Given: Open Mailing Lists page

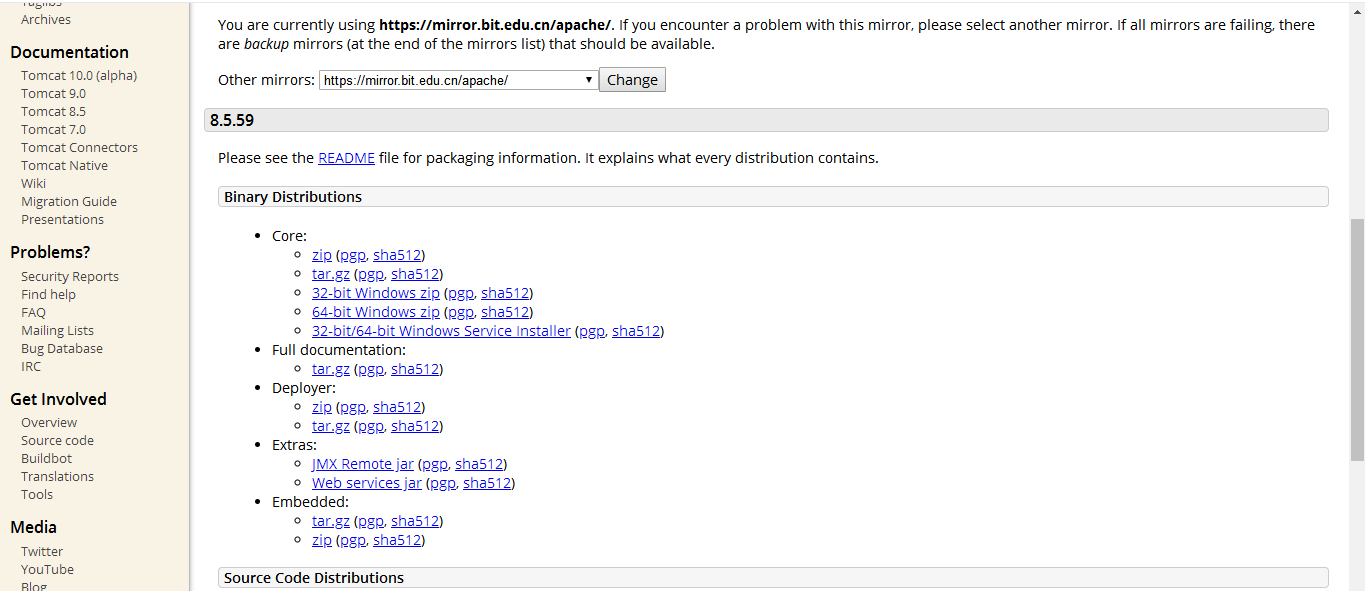Looking at the screenshot, I should click(57, 330).
